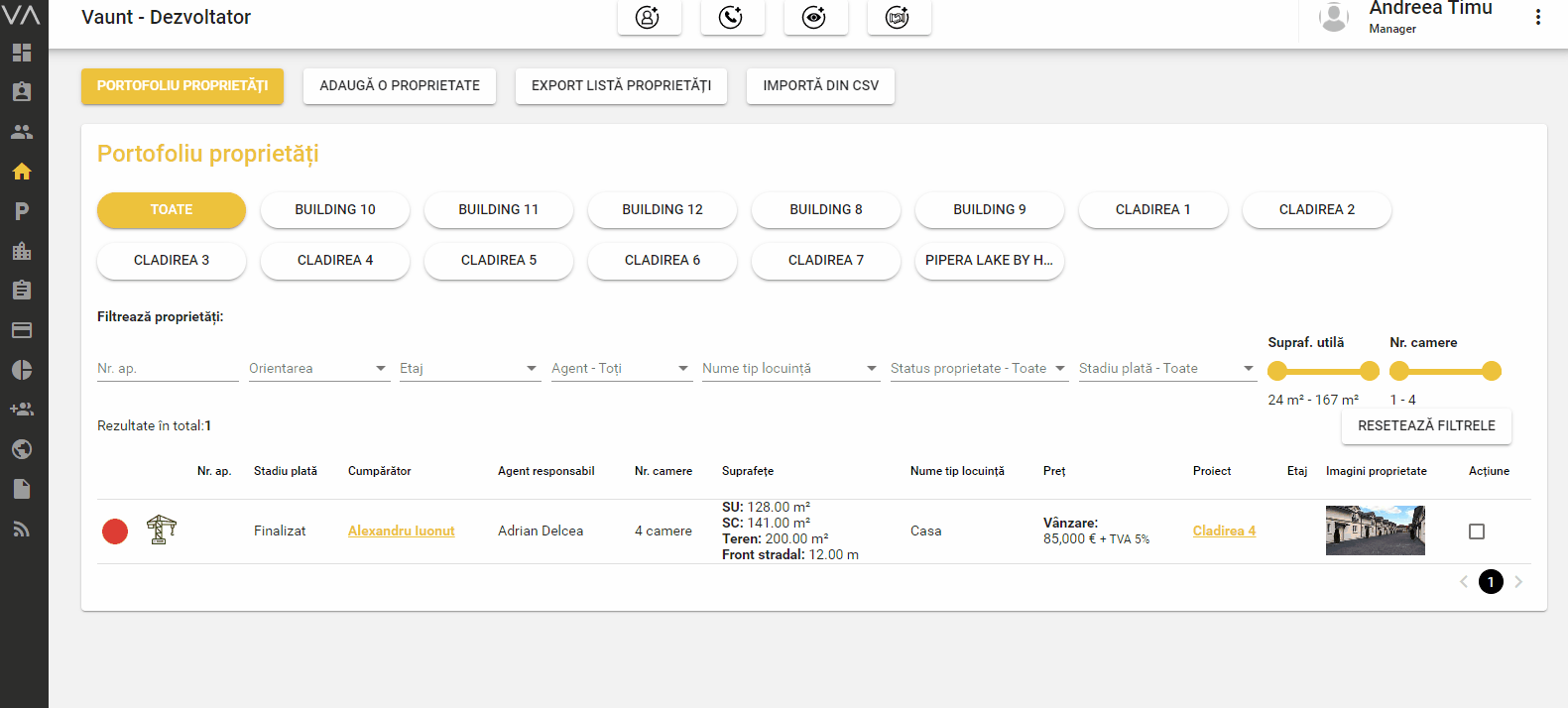Viewport: 1568px width, 708px height.
Task: Click the add viewing eye icon
Action: pyautogui.click(x=815, y=17)
